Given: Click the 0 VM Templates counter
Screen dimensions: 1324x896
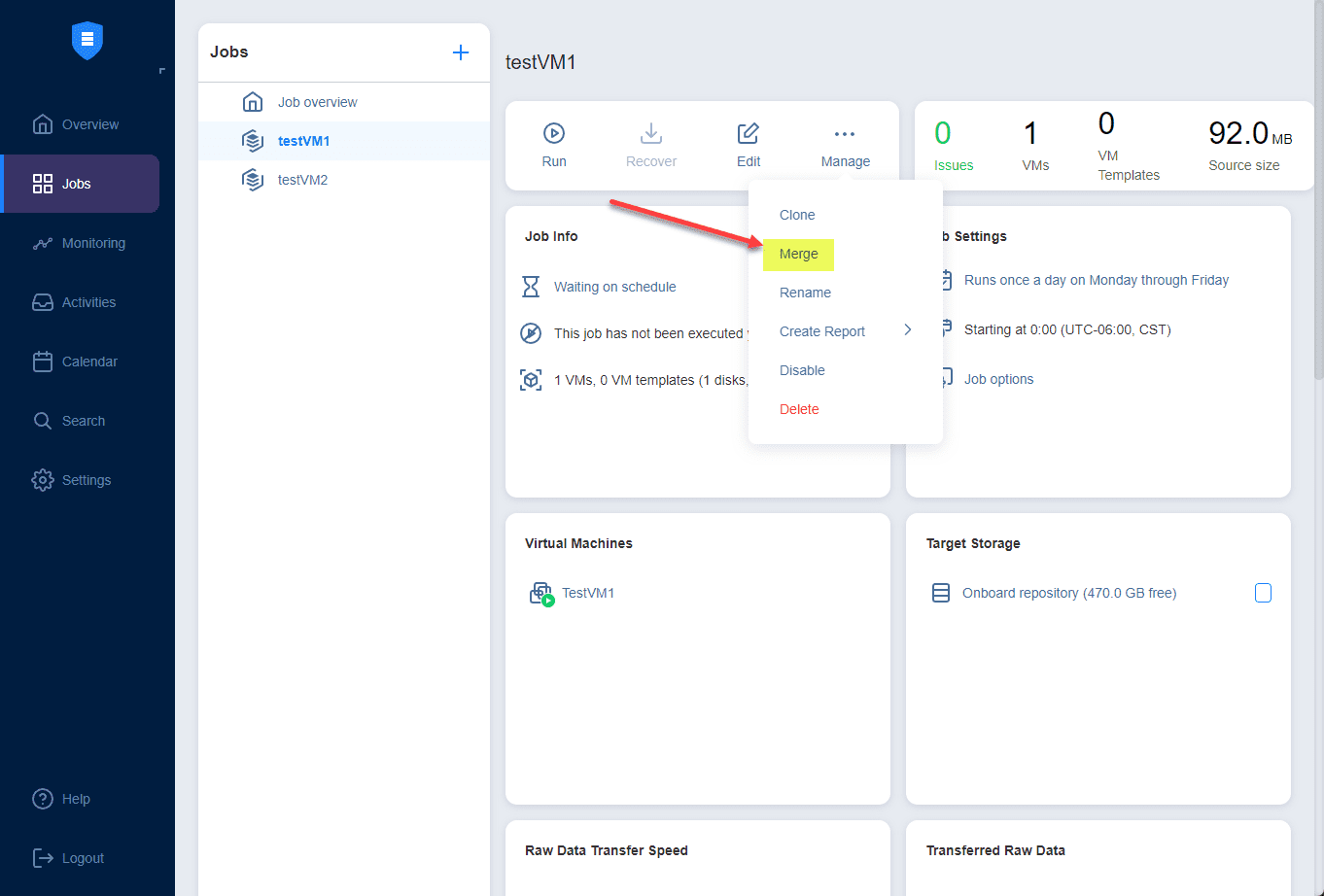Looking at the screenshot, I should (x=1129, y=147).
